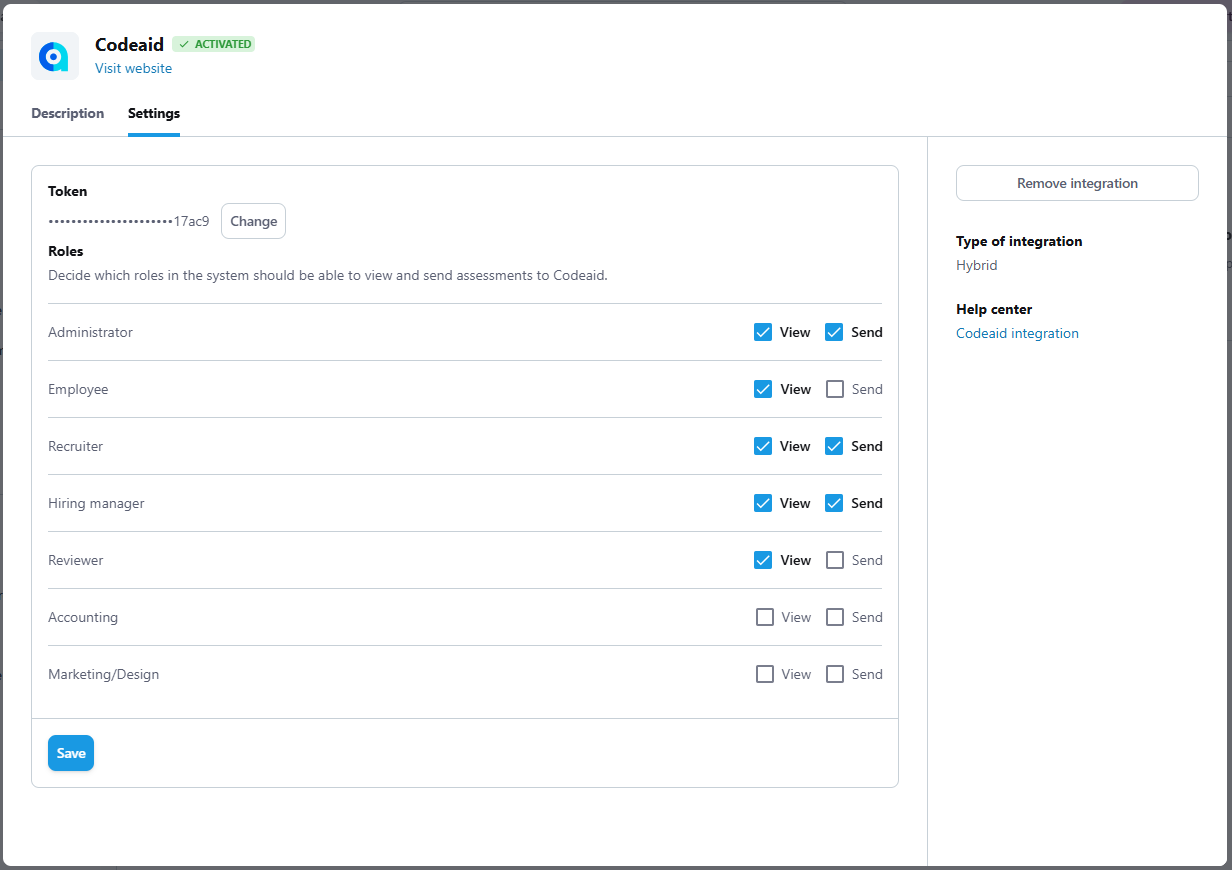The height and width of the screenshot is (870, 1232).
Task: Click the Codeaid app logo icon
Action: tap(55, 56)
